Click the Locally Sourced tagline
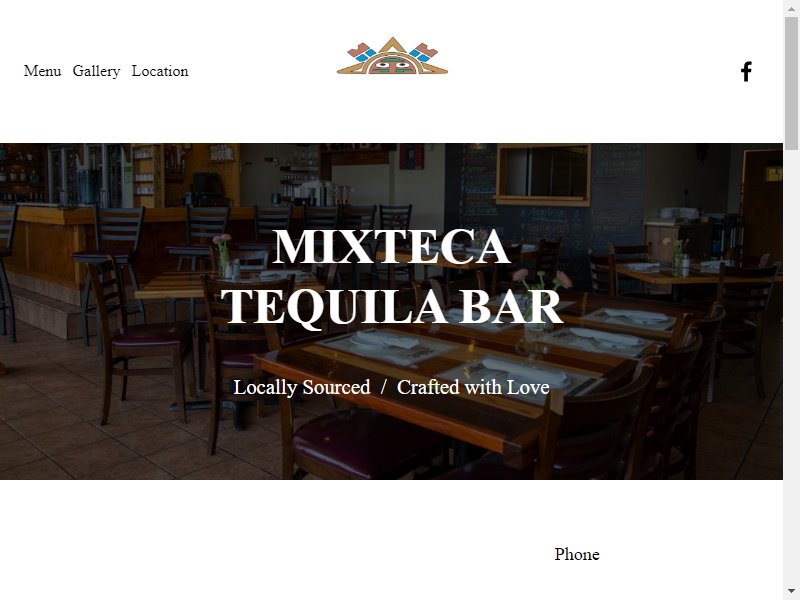800x600 pixels. pos(302,387)
